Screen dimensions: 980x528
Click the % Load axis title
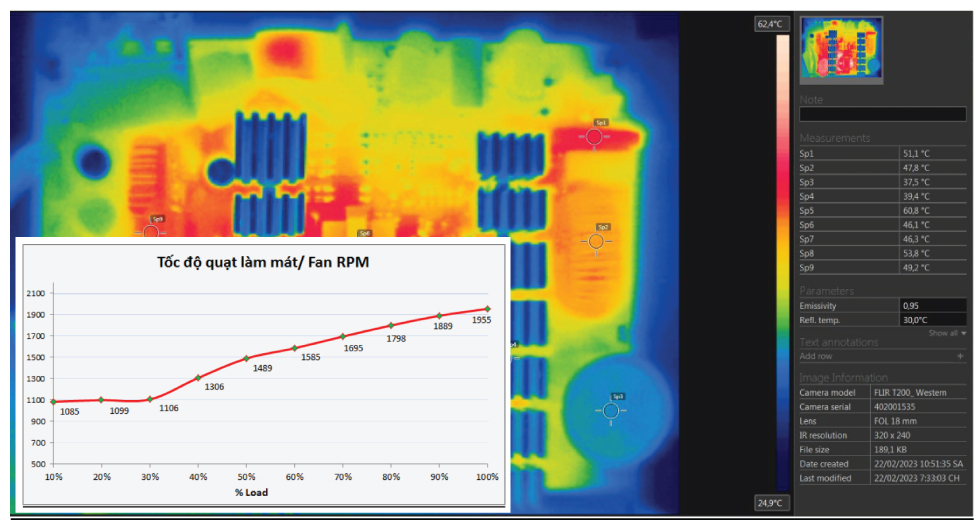251,493
